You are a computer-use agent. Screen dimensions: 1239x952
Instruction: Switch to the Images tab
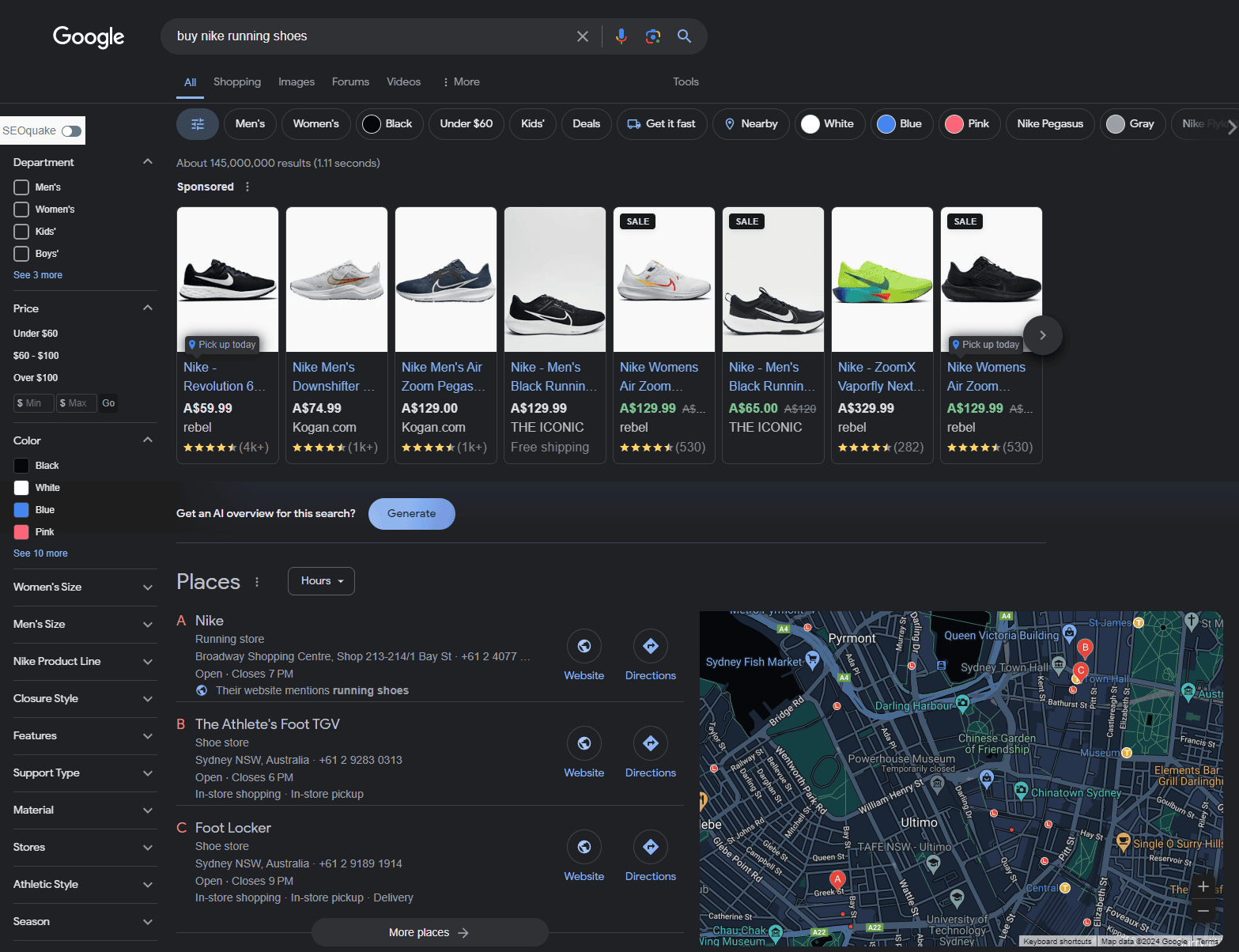[x=296, y=82]
